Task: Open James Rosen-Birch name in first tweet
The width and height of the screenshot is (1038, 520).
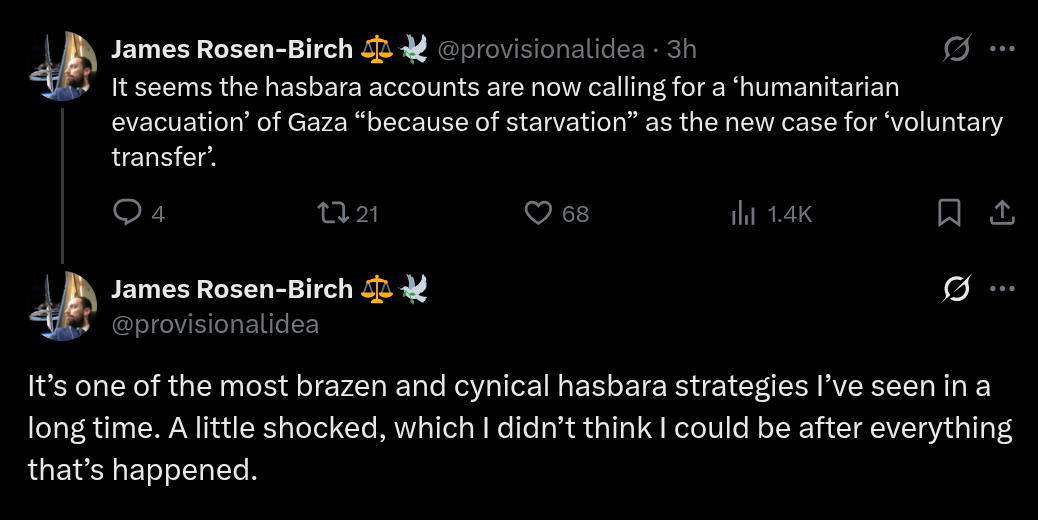Action: pyautogui.click(x=231, y=49)
